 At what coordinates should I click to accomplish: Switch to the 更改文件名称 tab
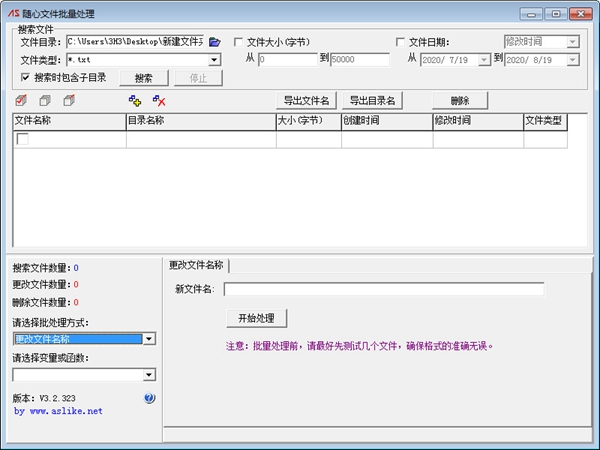(196, 265)
